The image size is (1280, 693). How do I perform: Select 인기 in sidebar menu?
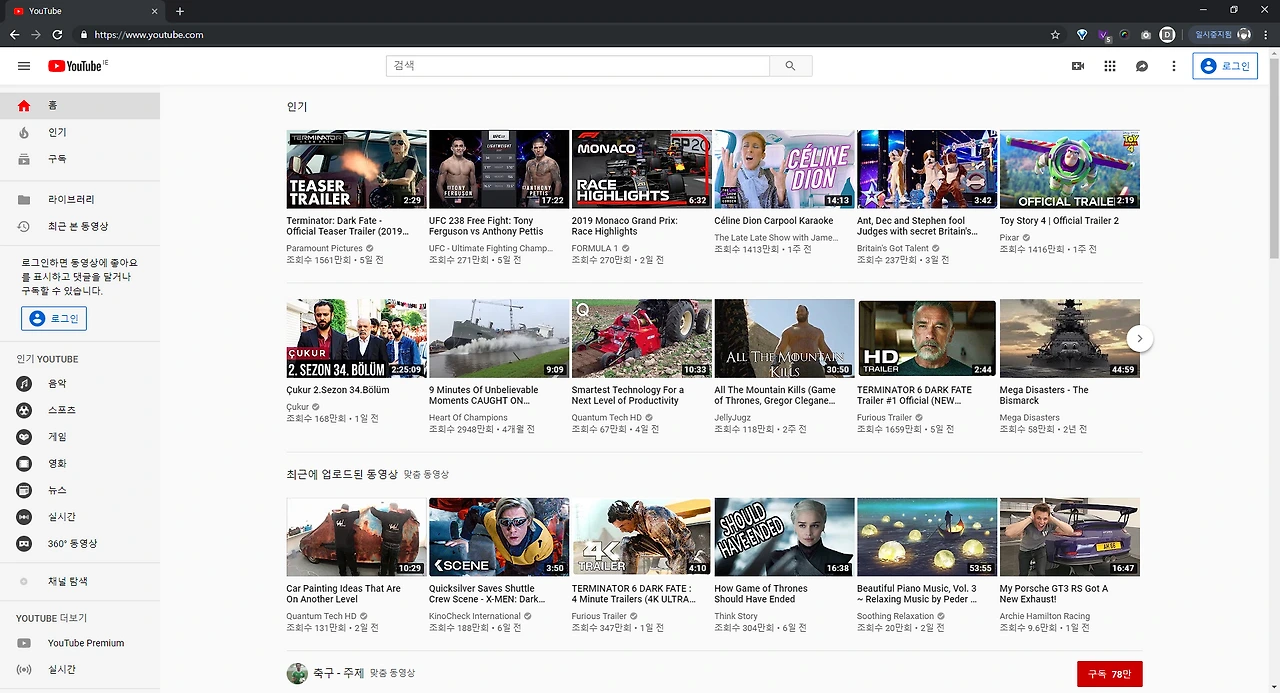pyautogui.click(x=80, y=132)
